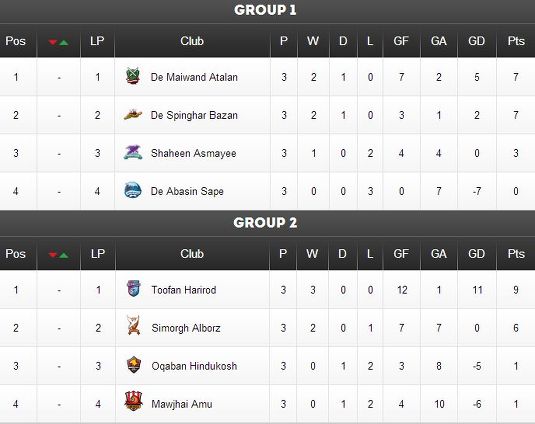Viewport: 535px width, 424px height.
Task: Click the Group 1 movement arrows header
Action: 59,42
